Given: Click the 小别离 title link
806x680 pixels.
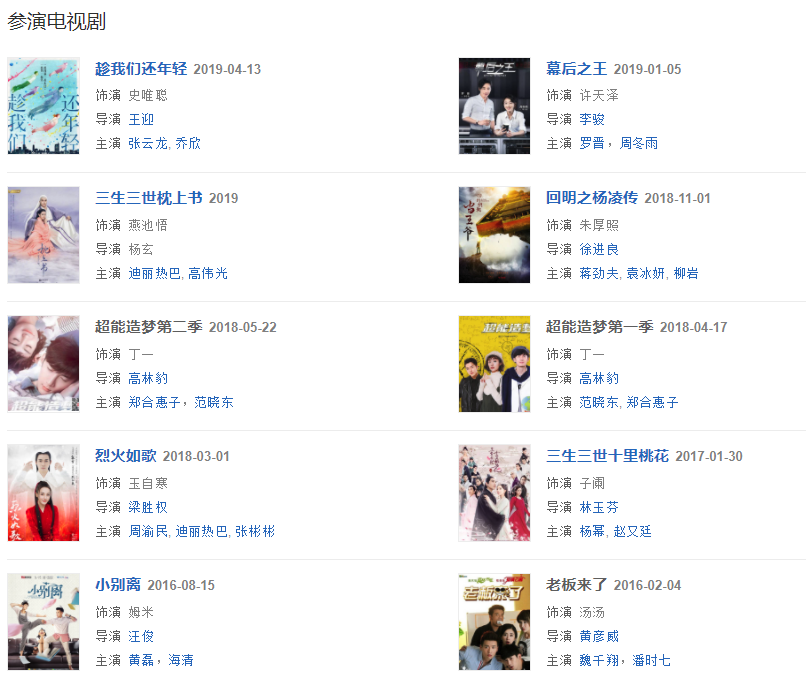Looking at the screenshot, I should click(x=118, y=585).
